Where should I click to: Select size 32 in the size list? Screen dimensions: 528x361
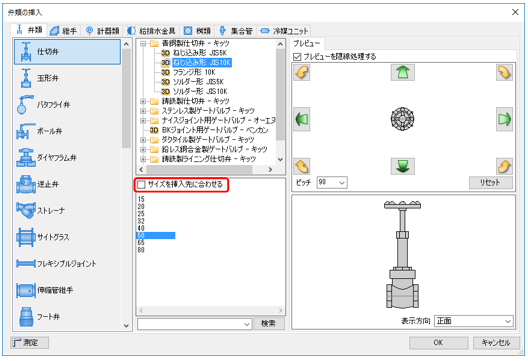tap(141, 221)
